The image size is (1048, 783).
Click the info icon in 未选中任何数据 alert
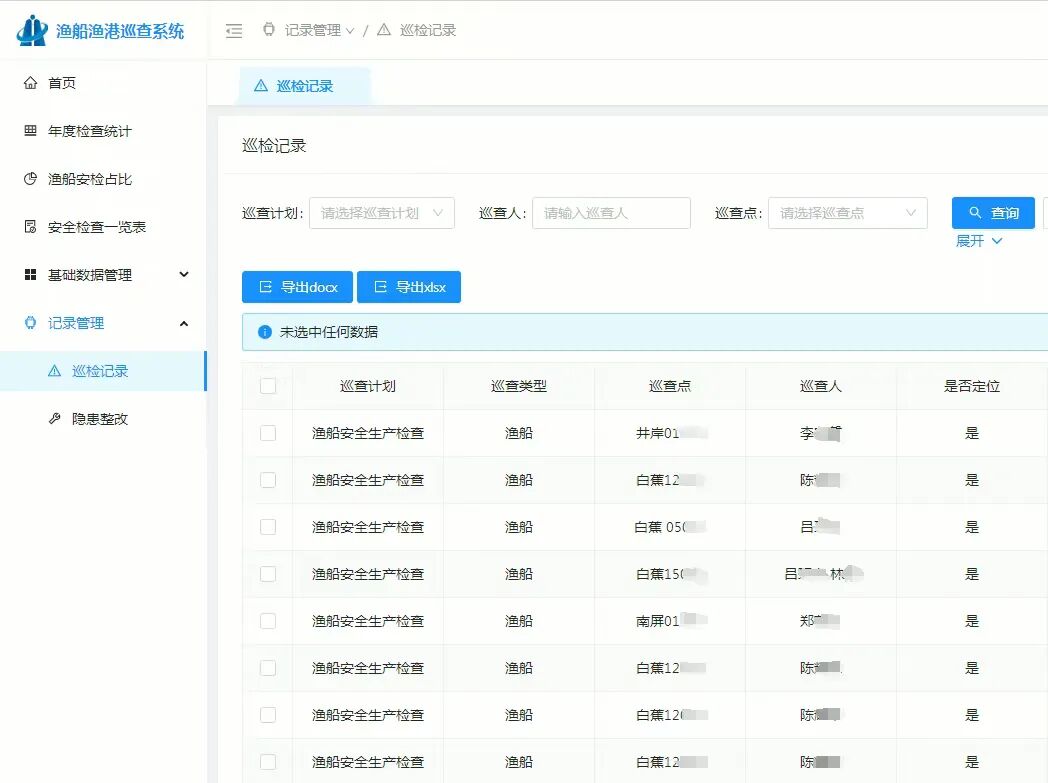(x=265, y=332)
